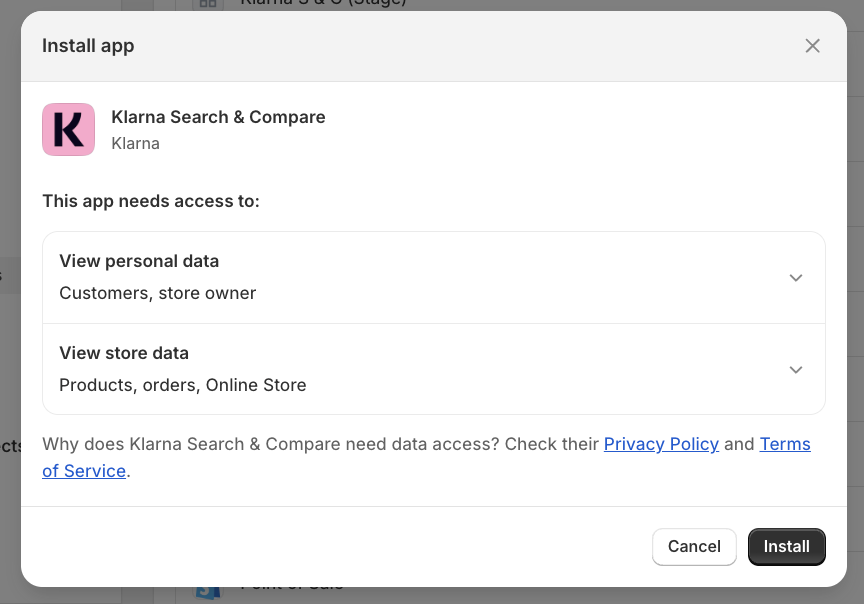Click the Klarna developer name
This screenshot has width=864, height=604.
pyautogui.click(x=136, y=143)
